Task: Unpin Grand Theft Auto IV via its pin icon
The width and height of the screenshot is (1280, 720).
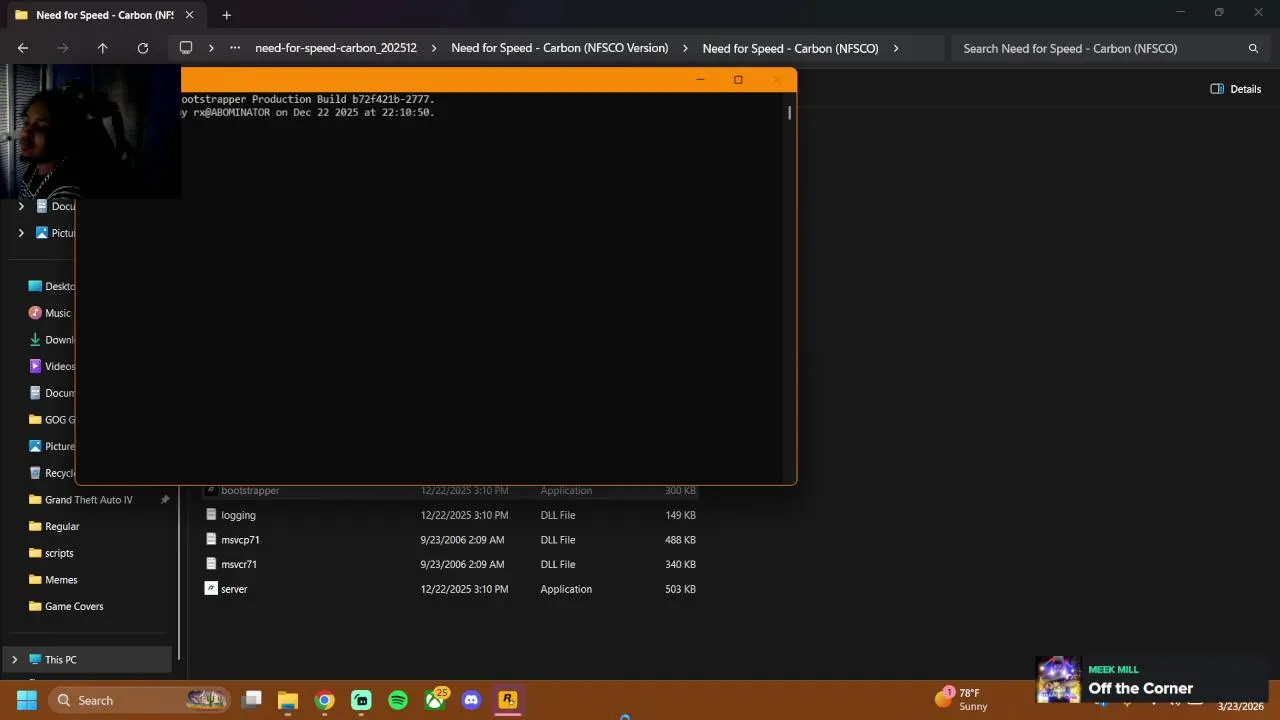Action: 165,500
